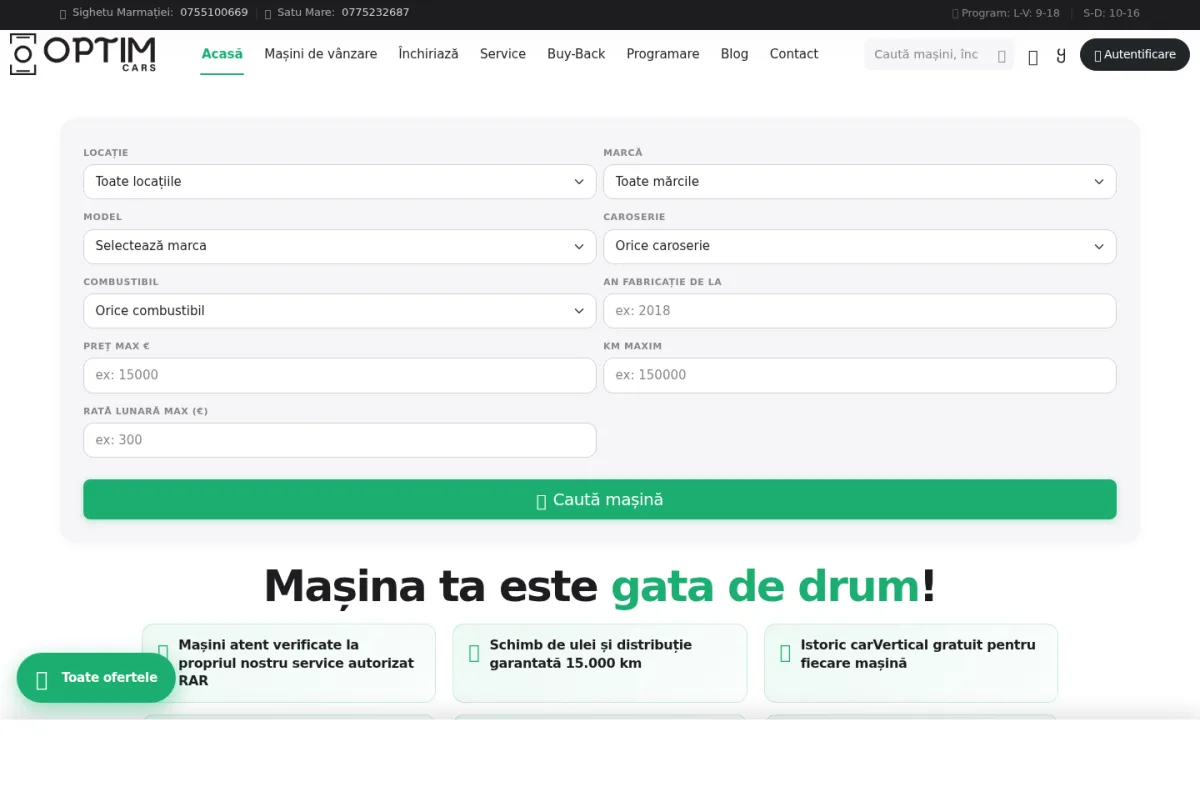Click the Km maxim input field
This screenshot has height=792, width=1200.
tap(860, 375)
